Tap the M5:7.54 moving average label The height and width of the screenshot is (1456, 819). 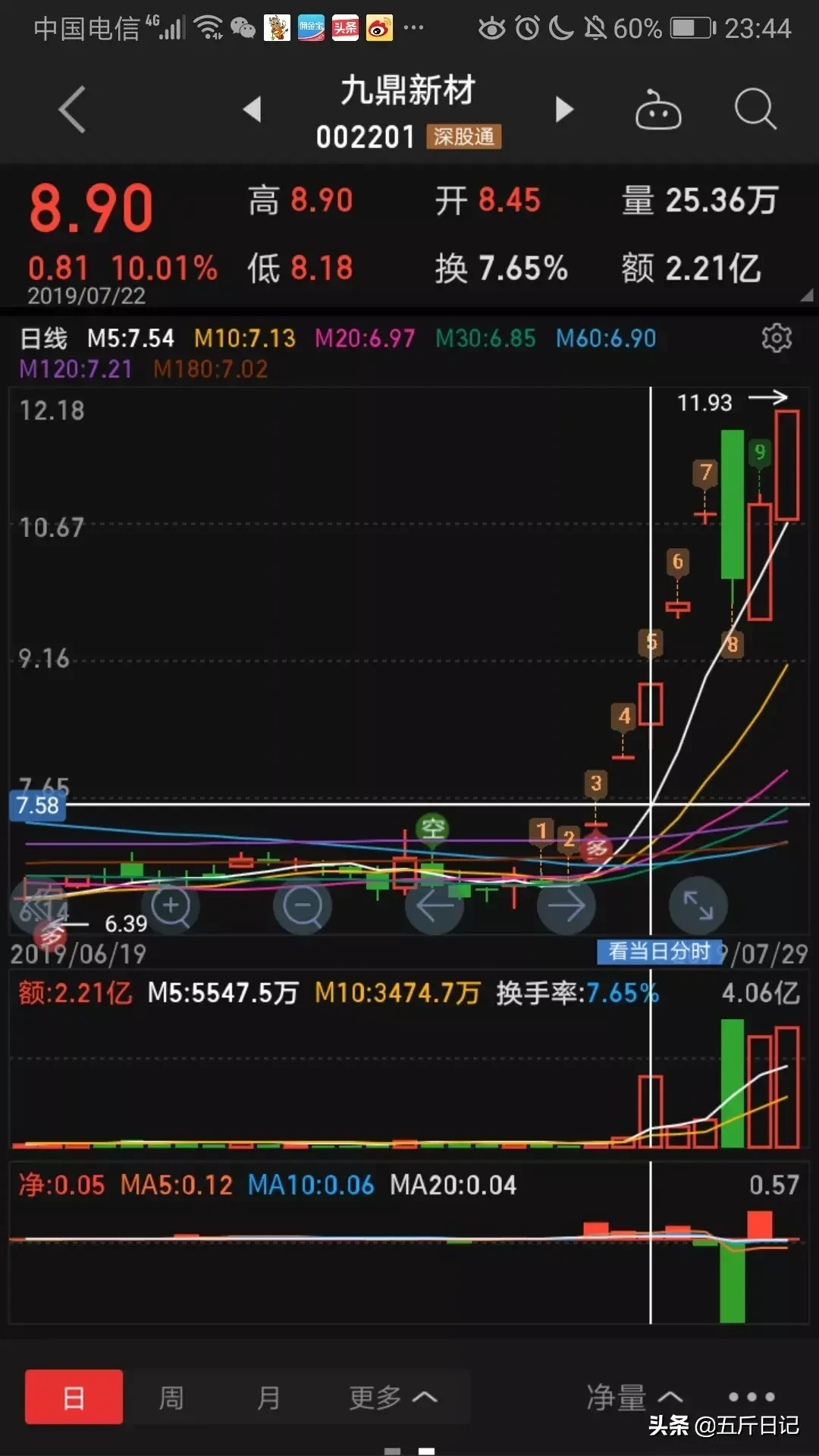130,338
